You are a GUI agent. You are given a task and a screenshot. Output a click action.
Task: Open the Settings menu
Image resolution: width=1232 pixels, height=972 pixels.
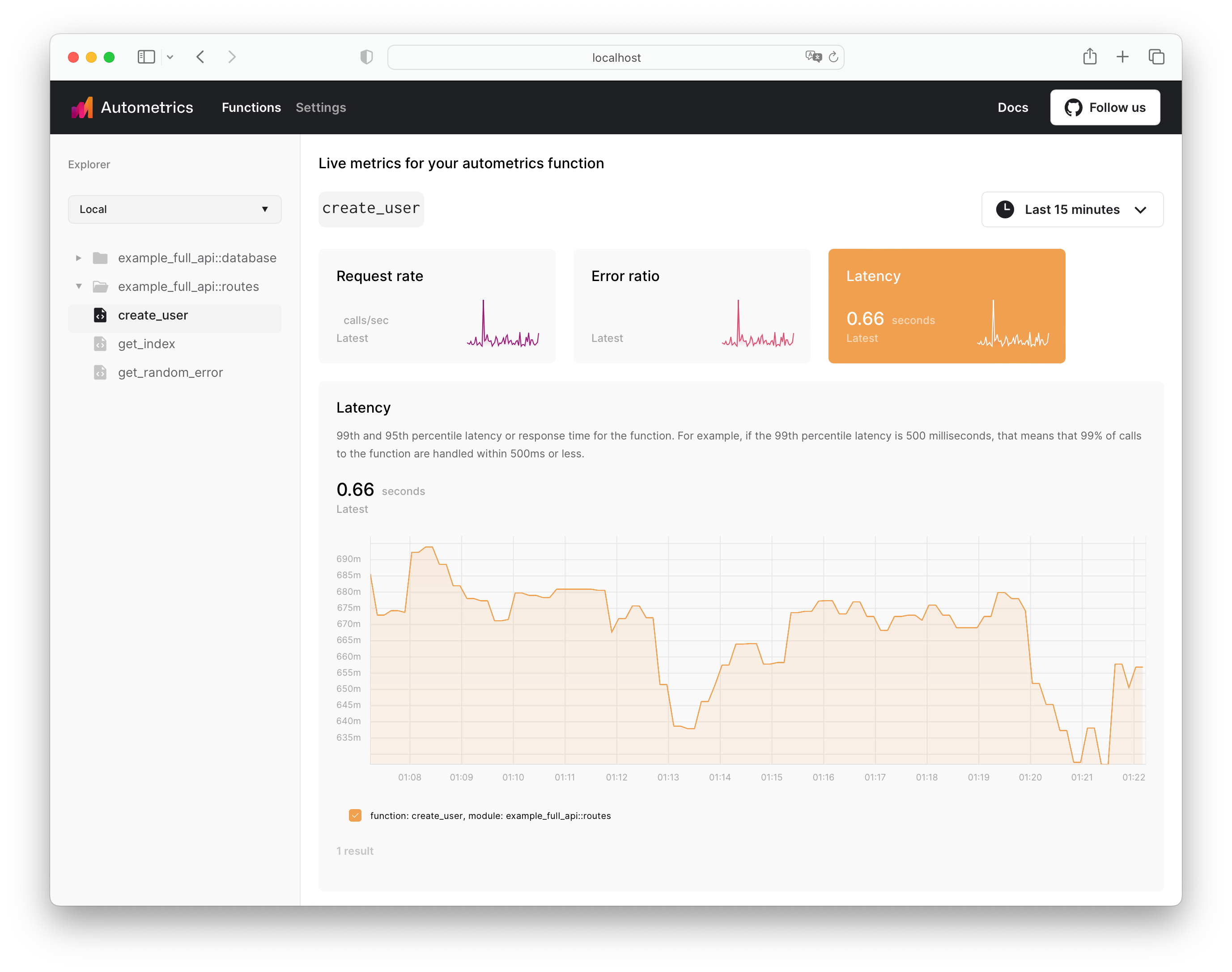pos(320,107)
